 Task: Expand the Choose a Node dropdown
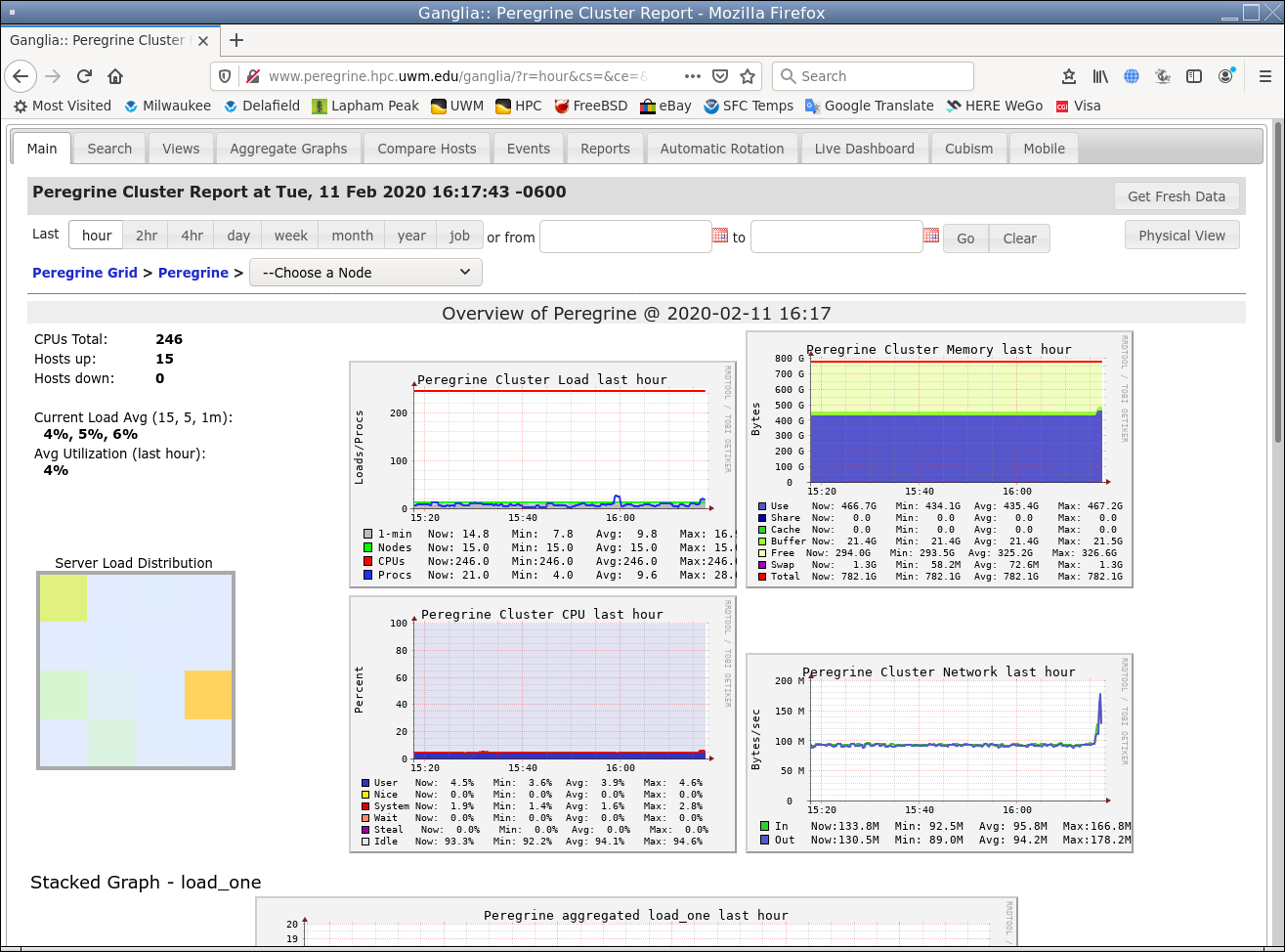point(366,273)
